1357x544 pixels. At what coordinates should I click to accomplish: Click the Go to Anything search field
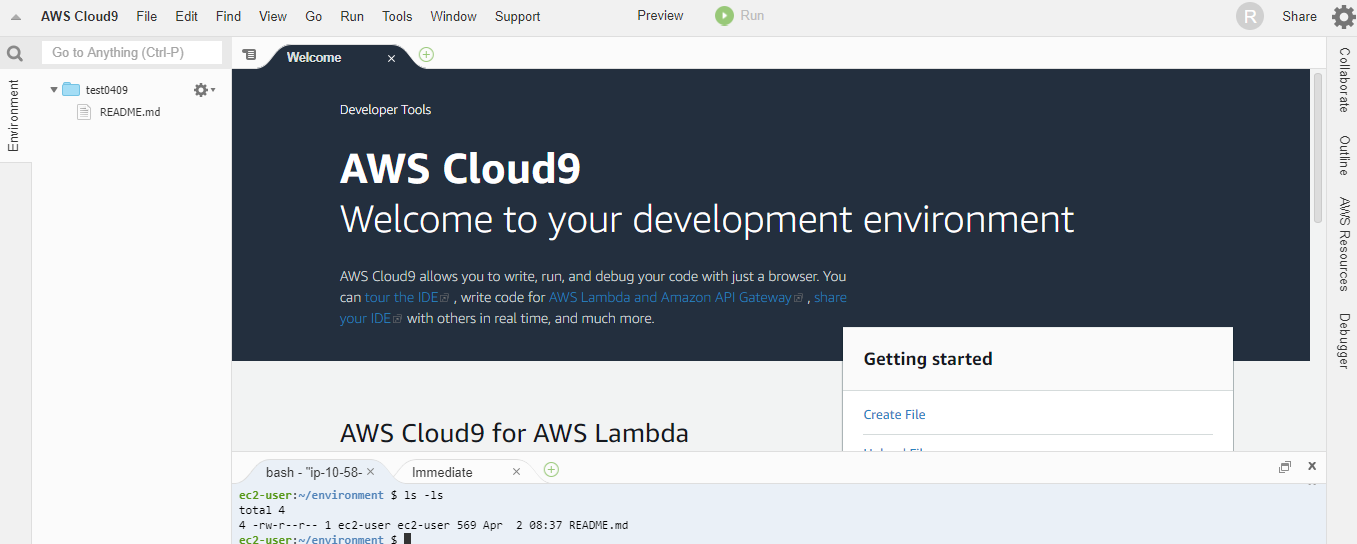132,52
